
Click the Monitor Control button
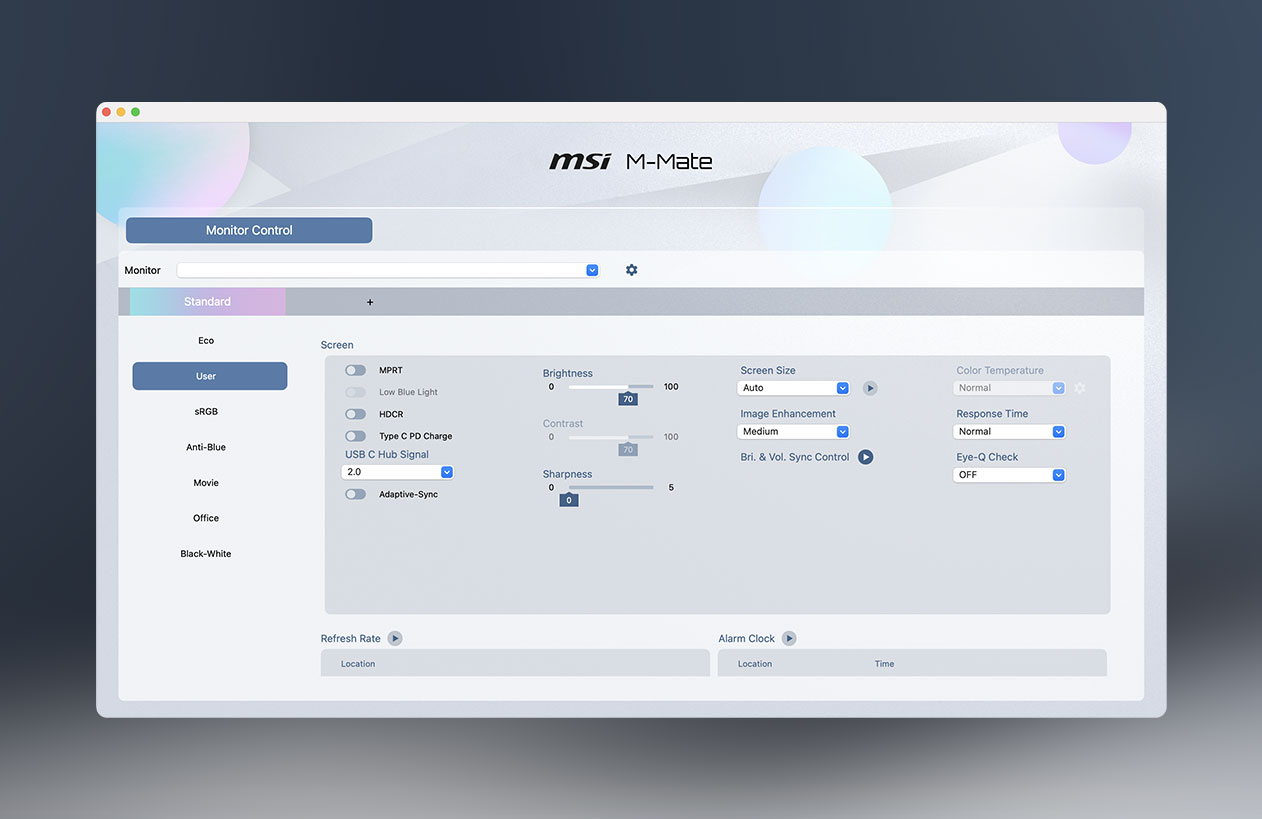248,230
